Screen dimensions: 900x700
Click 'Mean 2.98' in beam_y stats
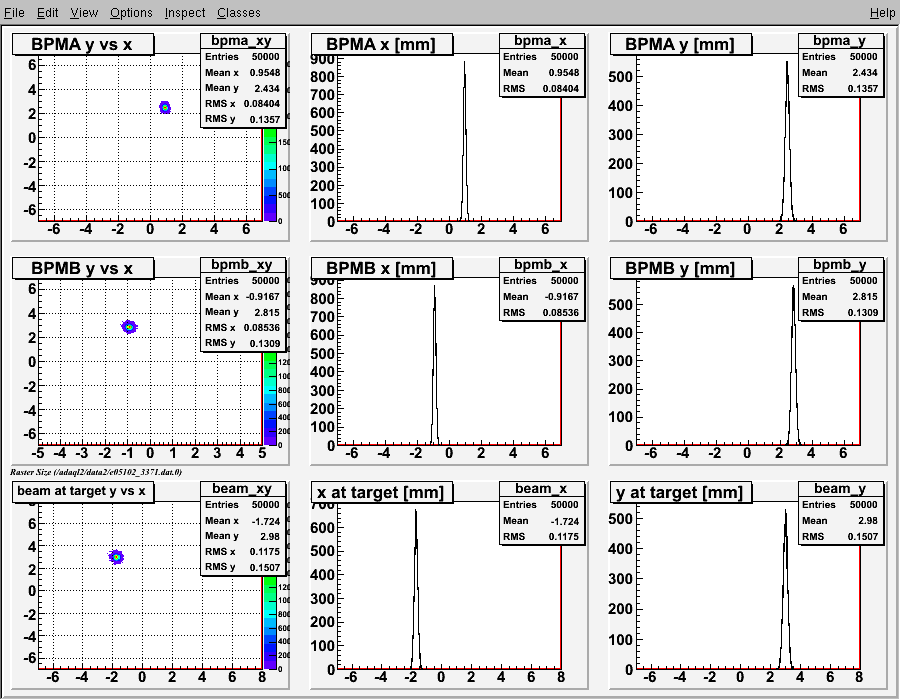click(x=840, y=520)
